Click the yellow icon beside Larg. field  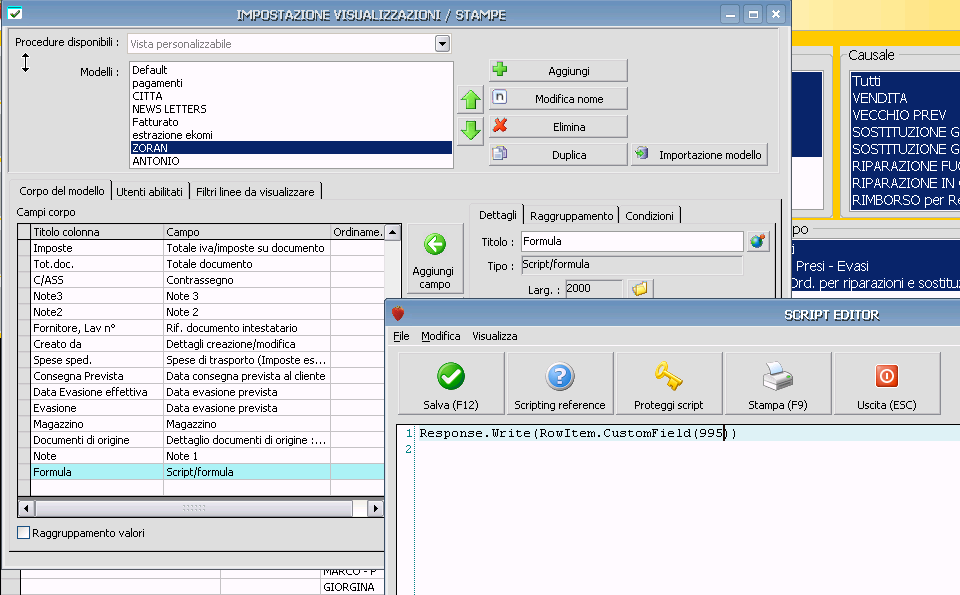tap(640, 288)
